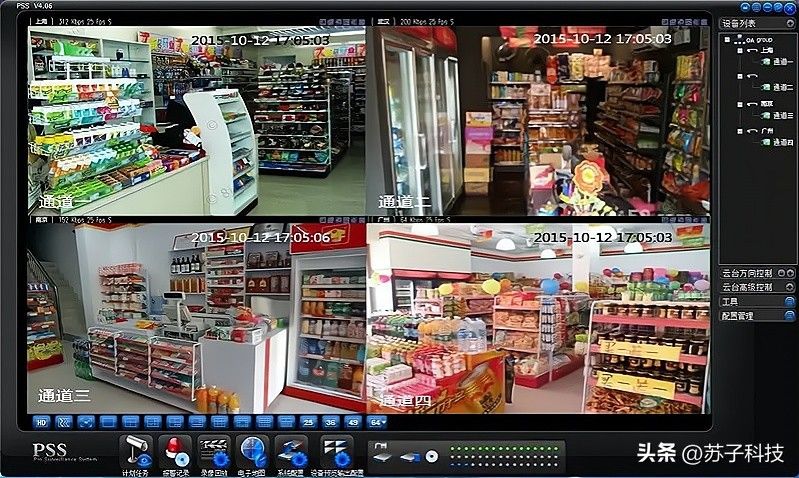Select the 36-window split layout
Screen dimensions: 799x478
[331, 422]
